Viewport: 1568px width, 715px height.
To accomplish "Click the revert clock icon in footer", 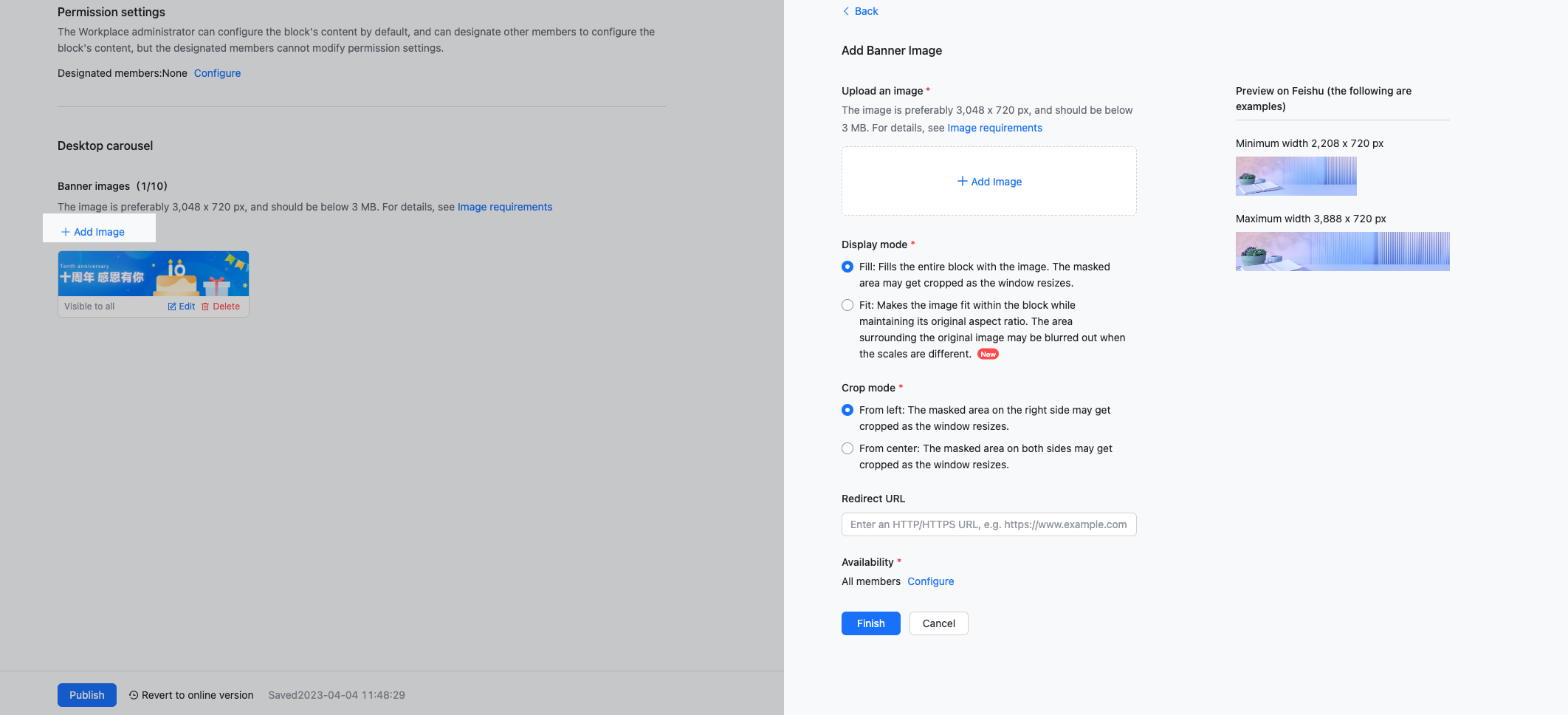I will tap(134, 695).
